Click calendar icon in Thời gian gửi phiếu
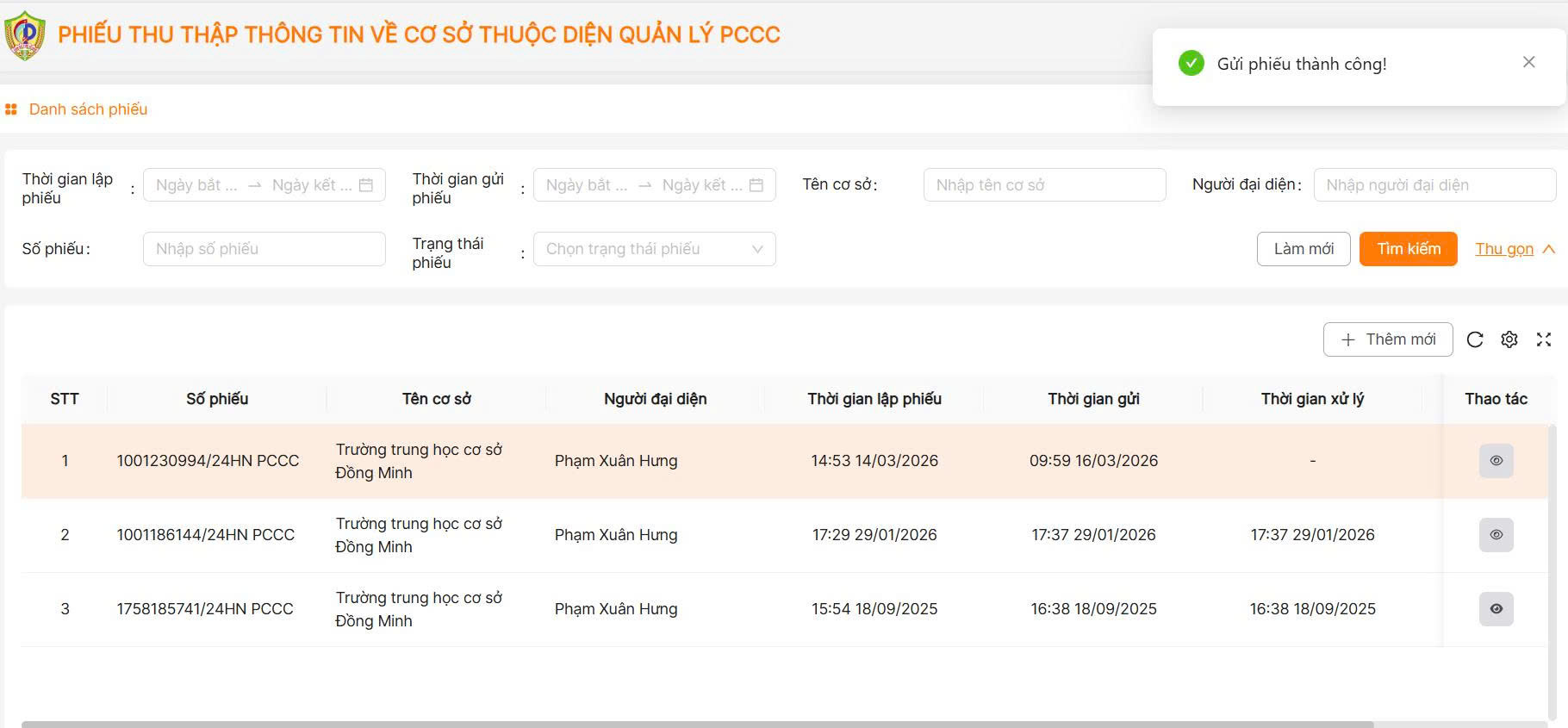Viewport: 1568px width, 728px height. pos(756,185)
